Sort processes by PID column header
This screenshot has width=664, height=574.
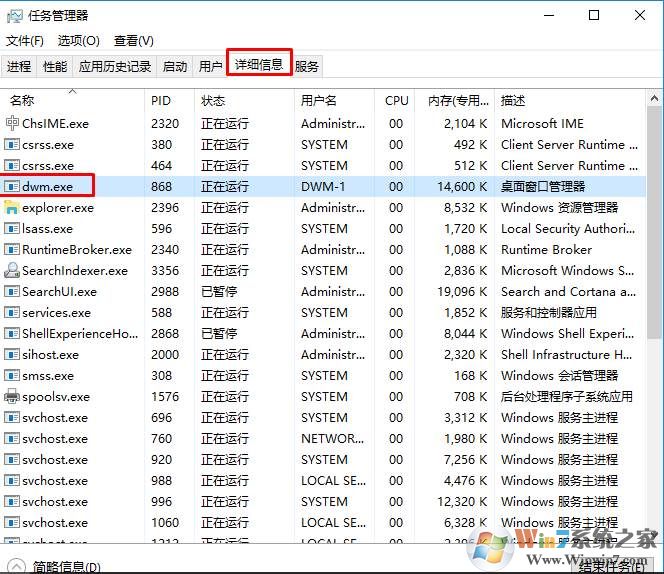(161, 101)
